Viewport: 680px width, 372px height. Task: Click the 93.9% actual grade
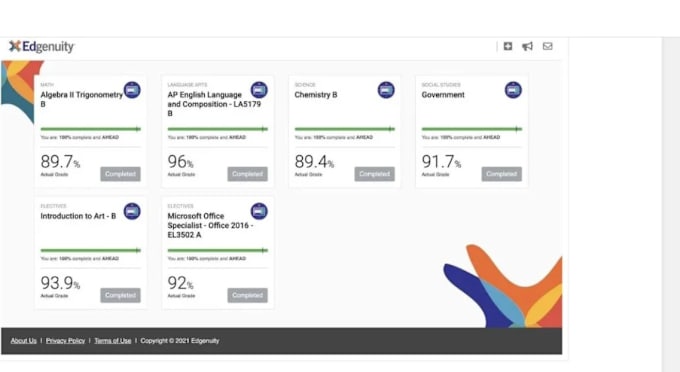[x=60, y=283]
